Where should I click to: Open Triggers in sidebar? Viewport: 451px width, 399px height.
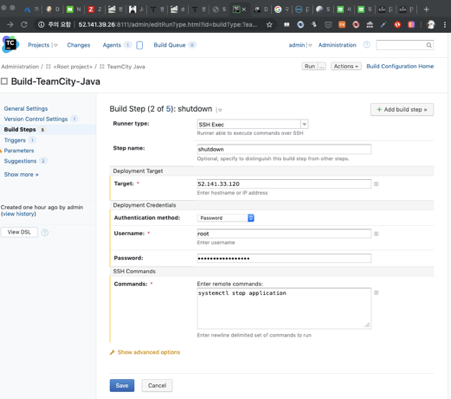coord(15,140)
